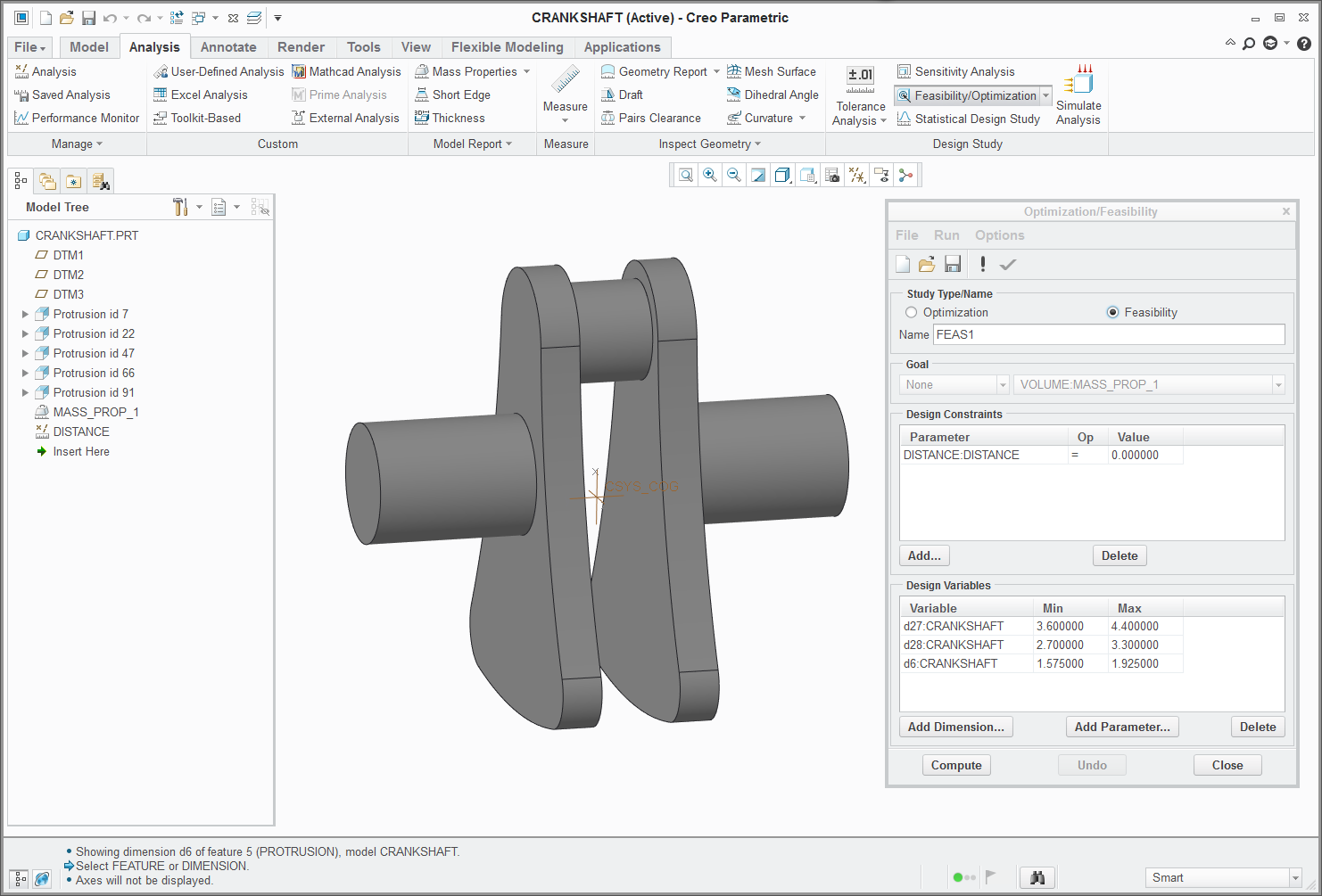Select d28:CRANKSHAFT row in Design Variables
The width and height of the screenshot is (1322, 896).
tap(954, 645)
